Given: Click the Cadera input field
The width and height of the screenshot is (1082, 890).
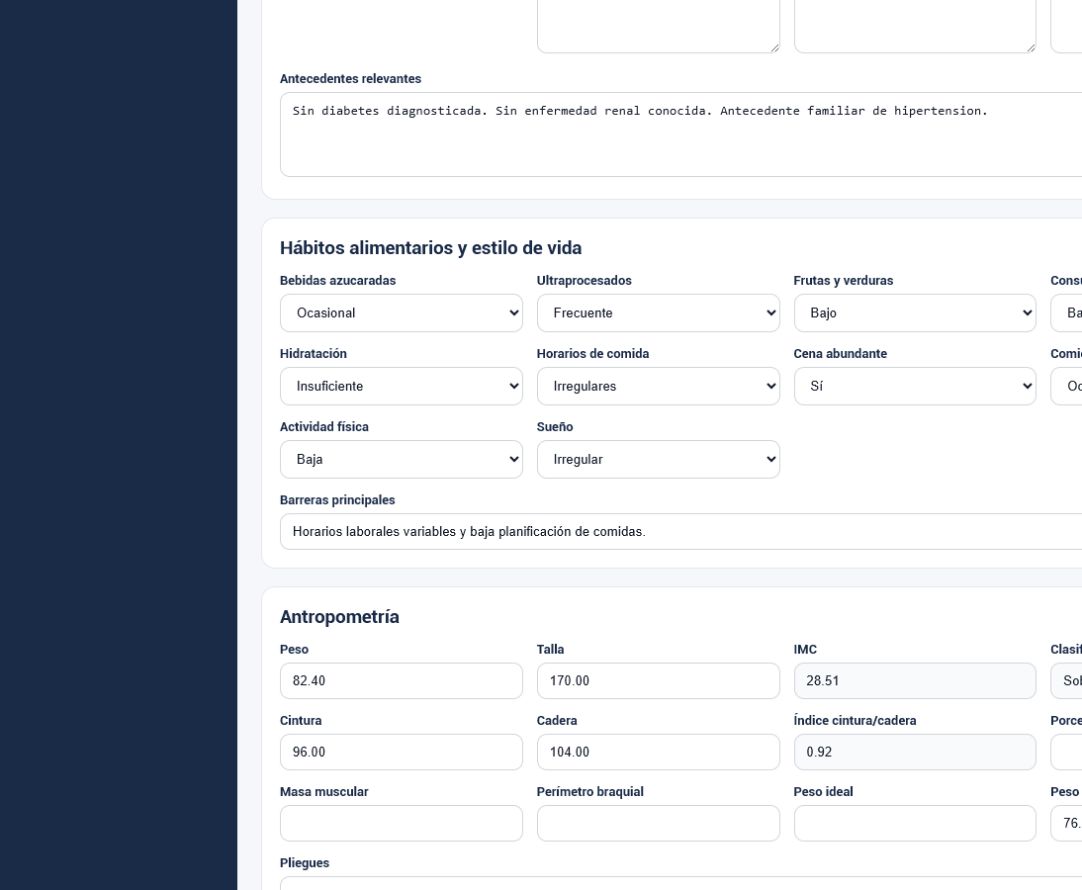Looking at the screenshot, I should coord(658,752).
